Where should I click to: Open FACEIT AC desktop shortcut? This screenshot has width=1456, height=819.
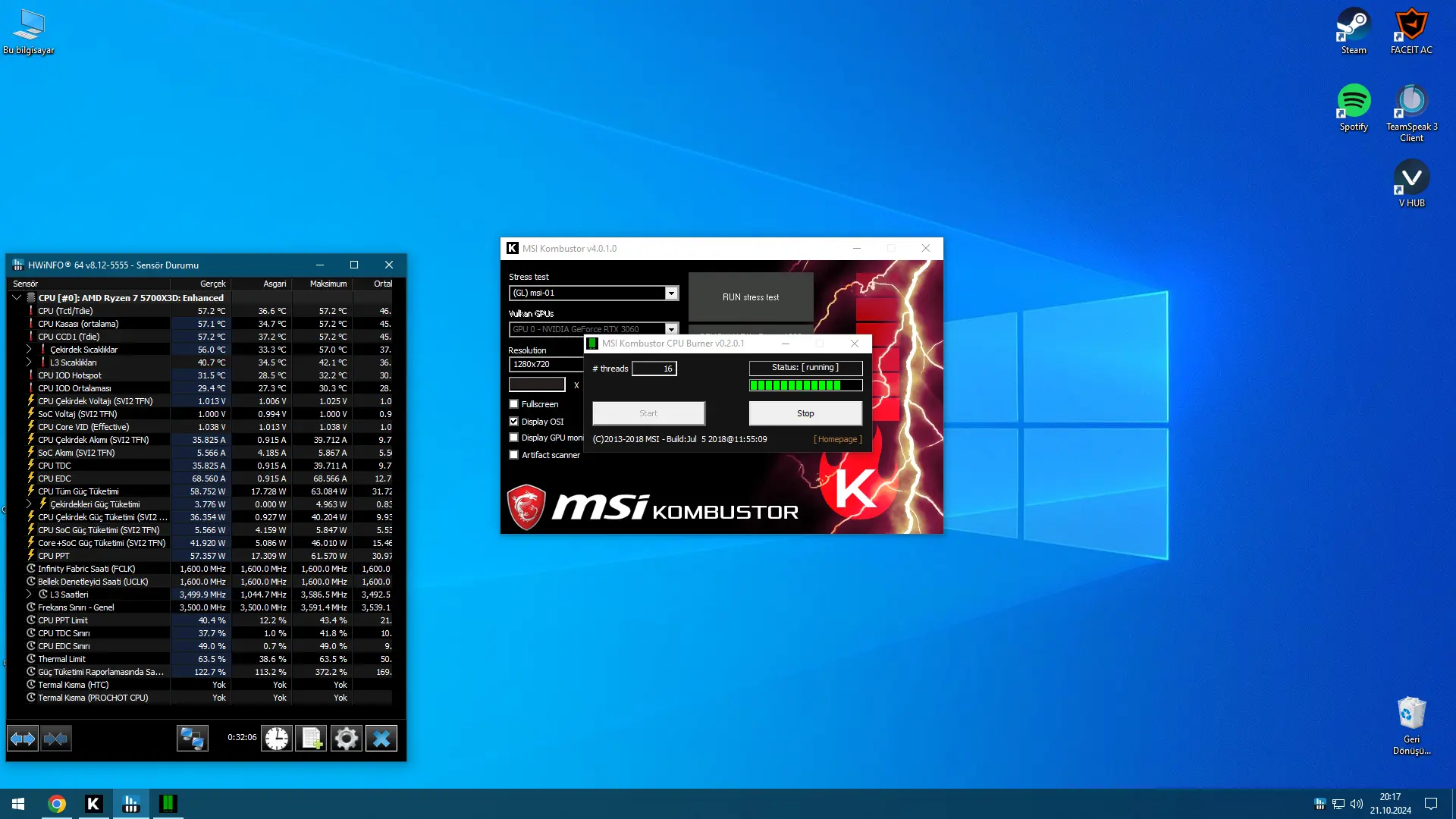point(1411,32)
